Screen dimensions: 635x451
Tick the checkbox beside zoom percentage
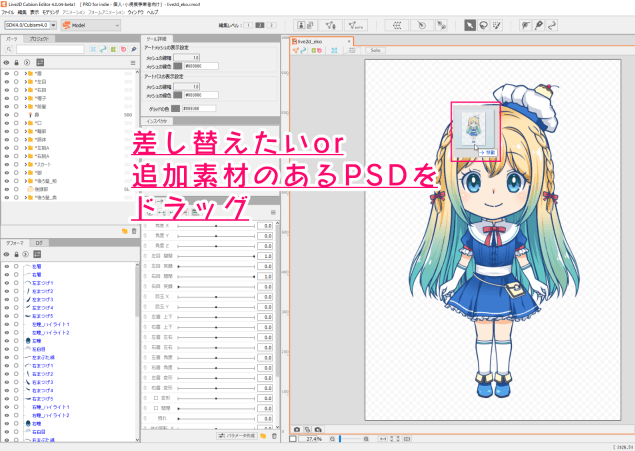[x=293, y=439]
